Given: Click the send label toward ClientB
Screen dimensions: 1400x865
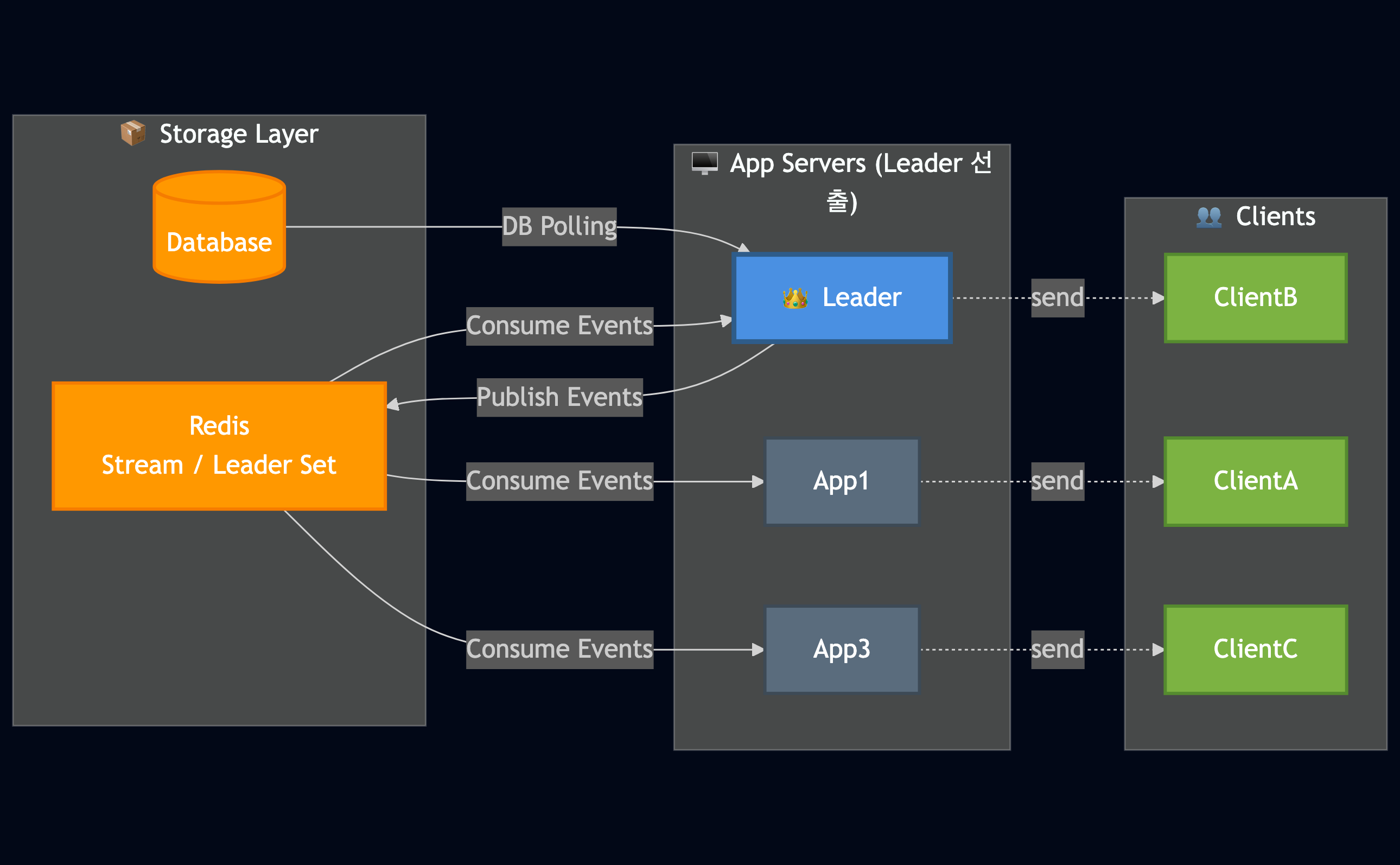Looking at the screenshot, I should coord(1057,298).
